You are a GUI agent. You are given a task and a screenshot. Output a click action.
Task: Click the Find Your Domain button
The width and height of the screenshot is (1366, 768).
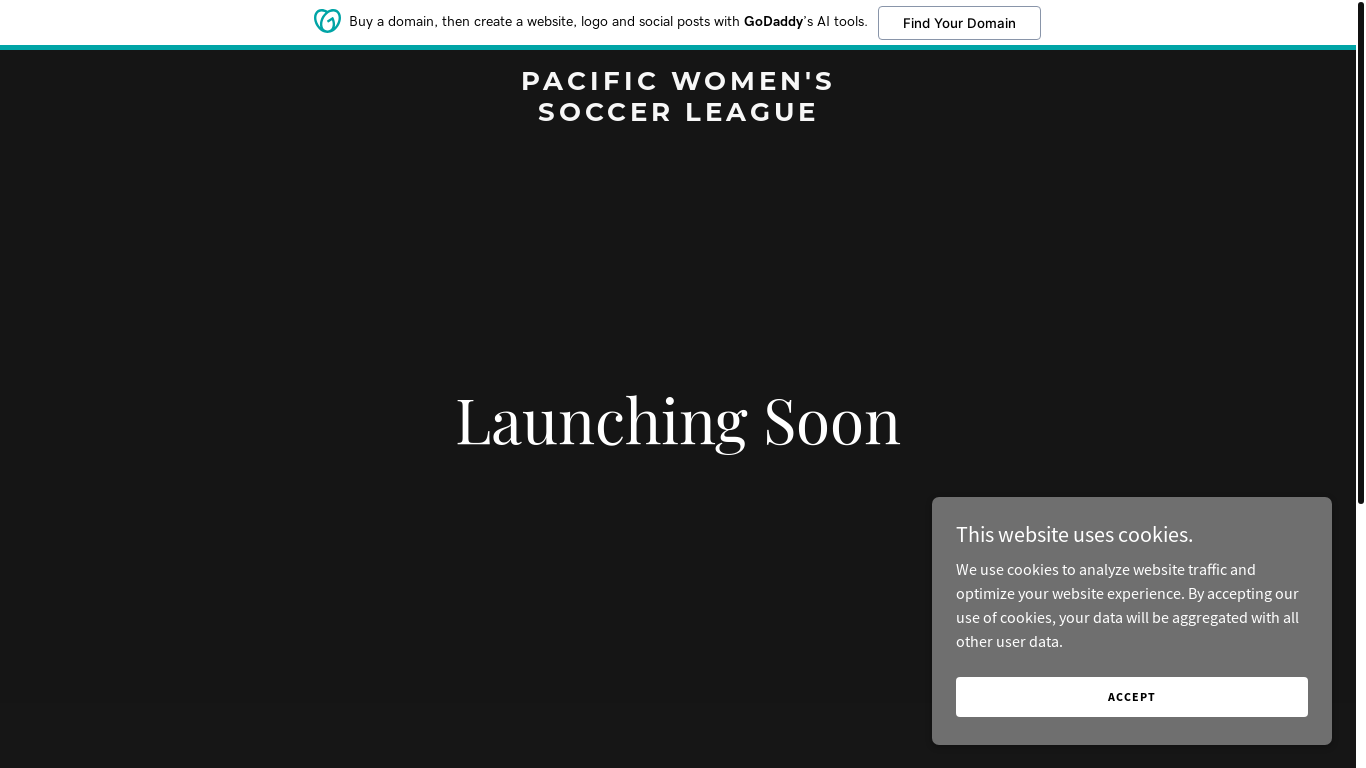[959, 23]
